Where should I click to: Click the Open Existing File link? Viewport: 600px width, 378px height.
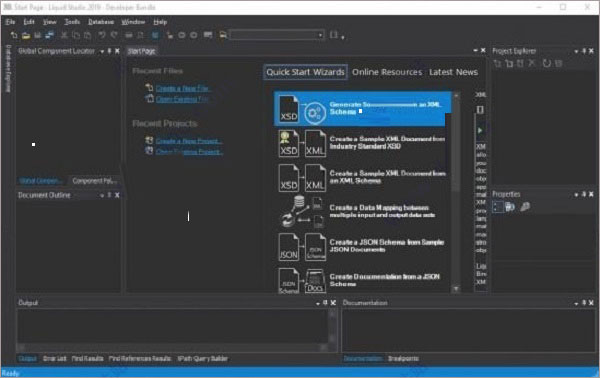(182, 99)
